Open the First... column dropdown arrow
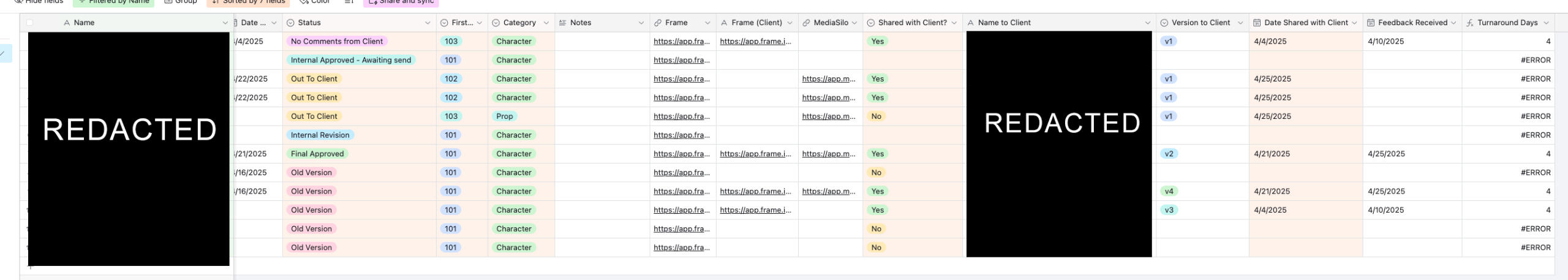Image resolution: width=1568 pixels, height=280 pixels. [480, 23]
